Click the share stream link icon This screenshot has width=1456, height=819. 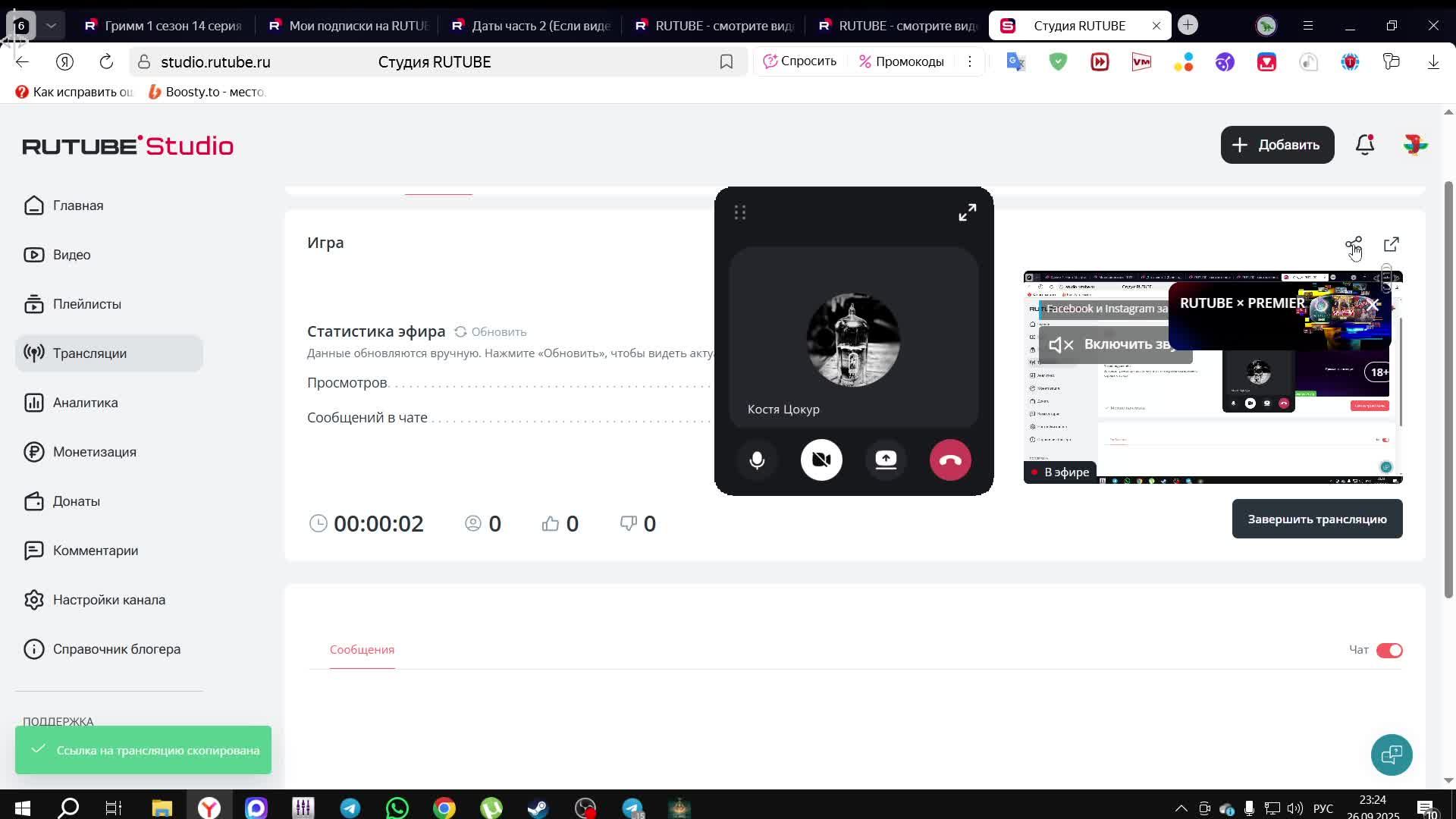coord(1353,244)
